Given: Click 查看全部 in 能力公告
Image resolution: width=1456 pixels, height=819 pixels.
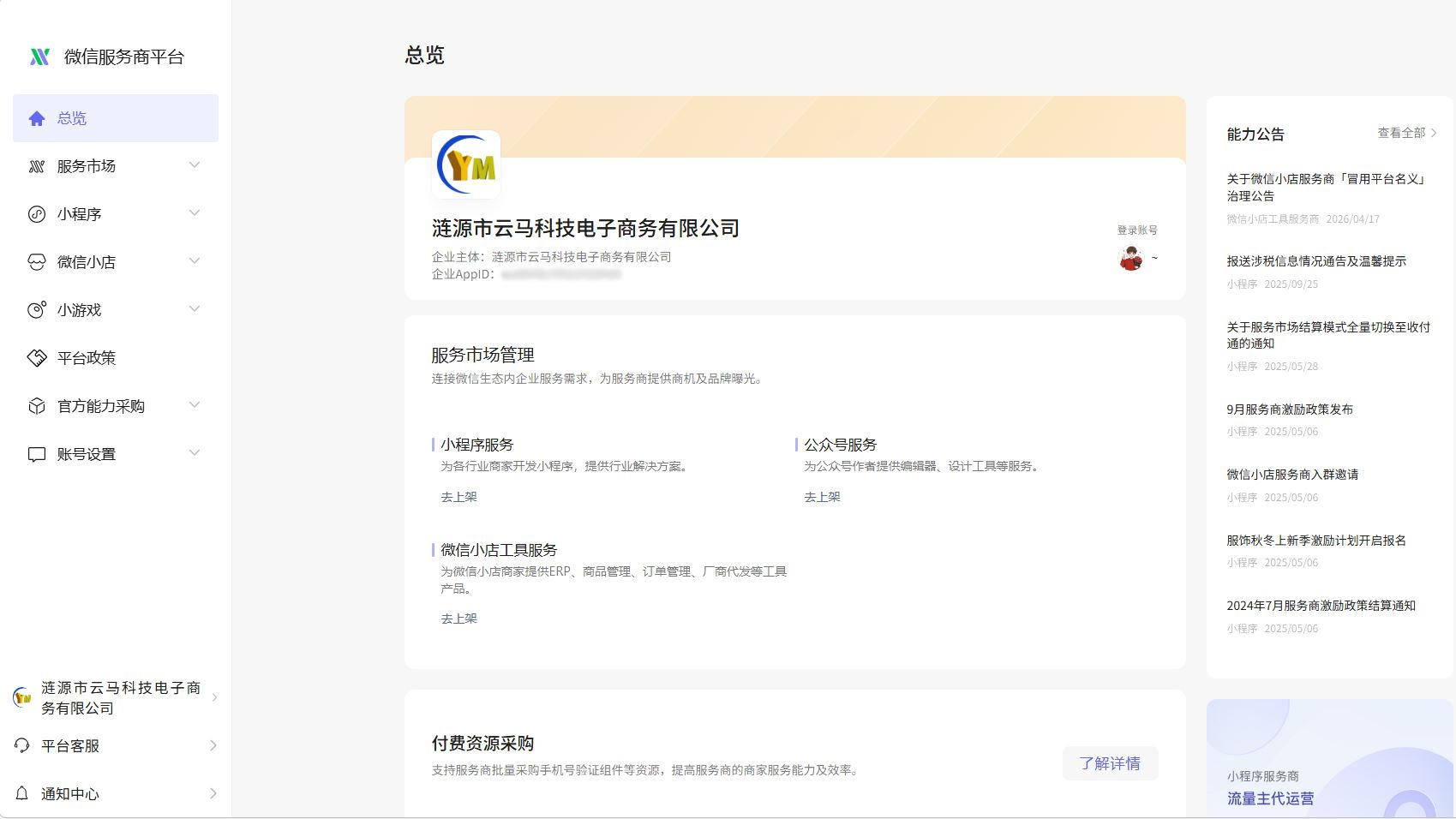Looking at the screenshot, I should (x=1407, y=133).
